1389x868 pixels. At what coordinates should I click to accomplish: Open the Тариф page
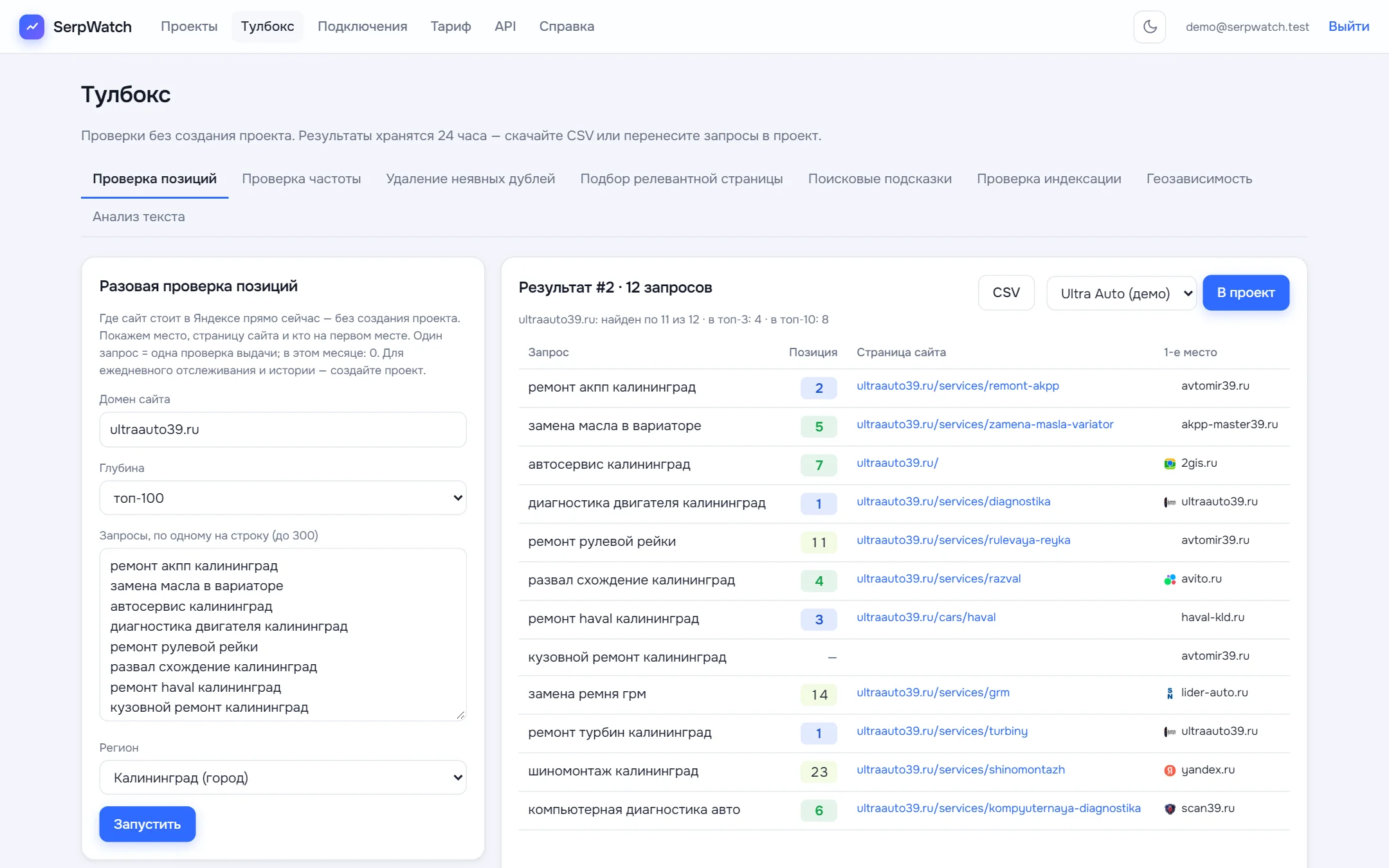tap(451, 26)
